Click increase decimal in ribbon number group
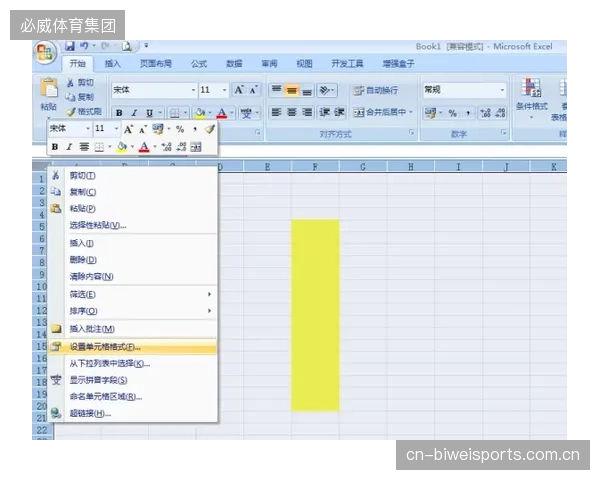The height and width of the screenshot is (480, 600). (x=485, y=113)
